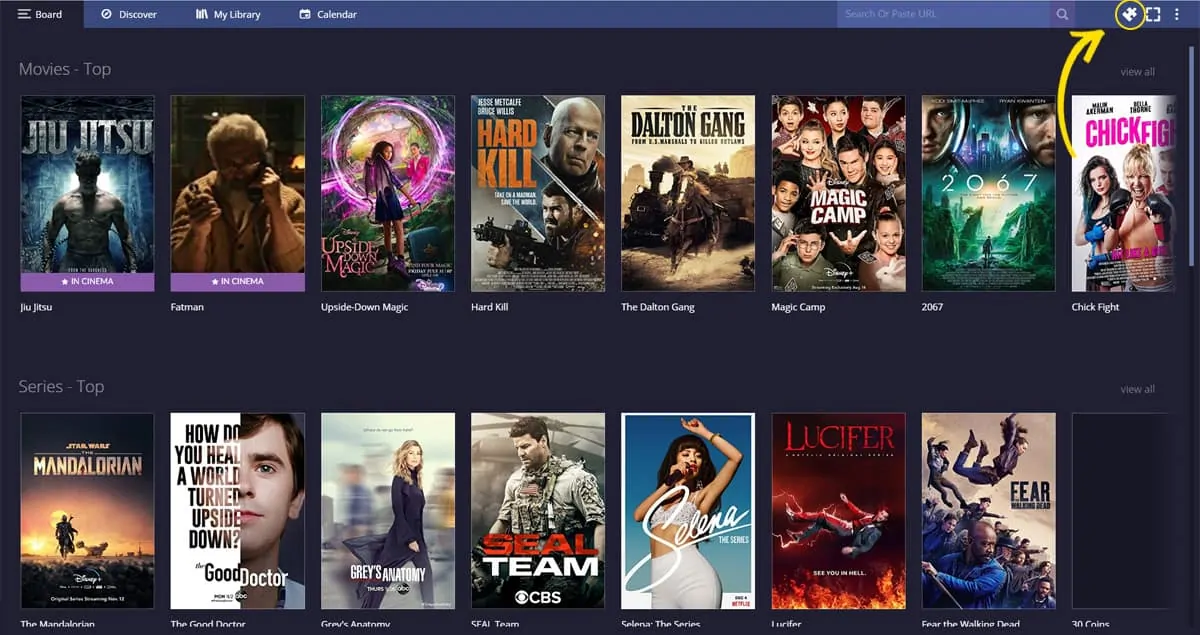Click view all for Series - Top
This screenshot has width=1200, height=635.
[1137, 389]
